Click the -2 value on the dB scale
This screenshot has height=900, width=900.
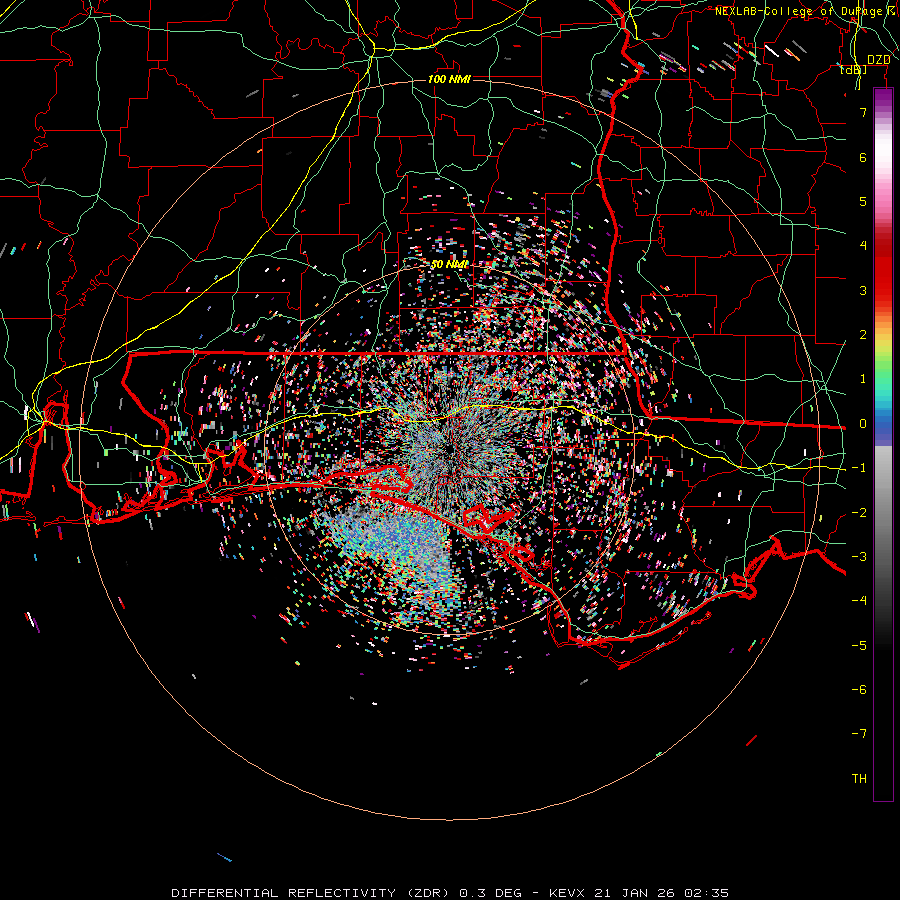tap(859, 513)
